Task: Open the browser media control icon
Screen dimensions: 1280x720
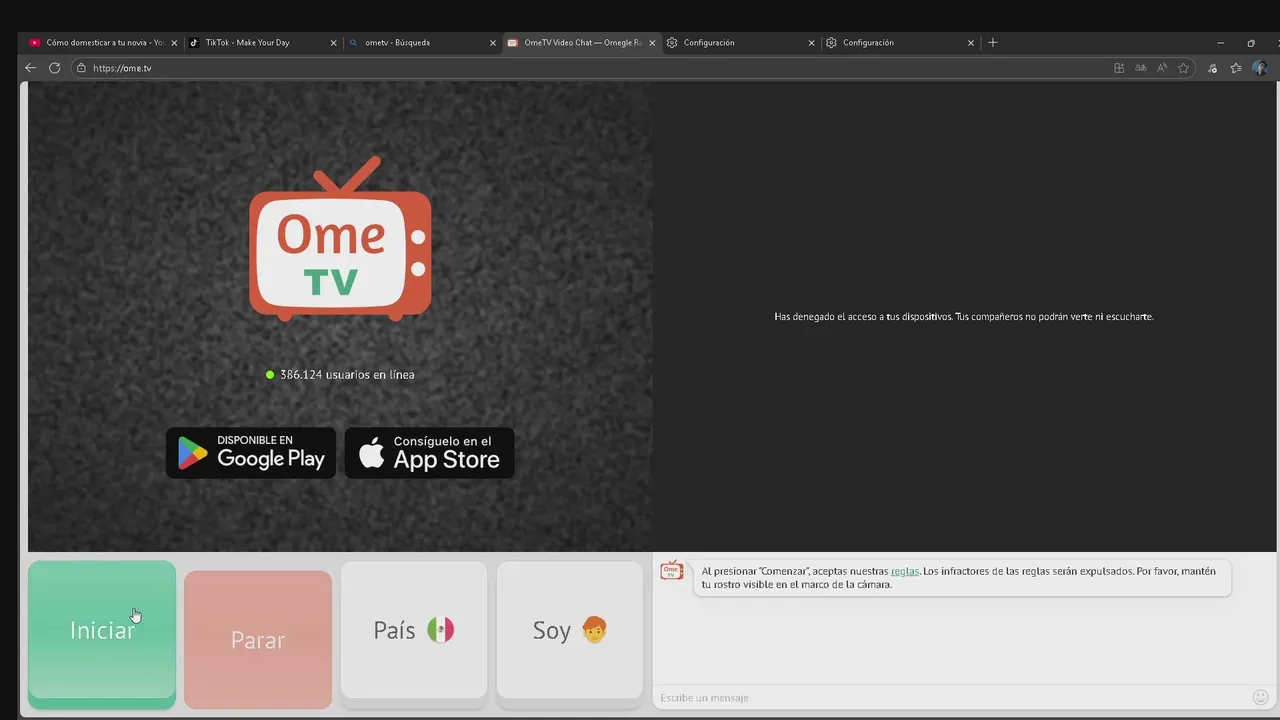Action: [1212, 68]
